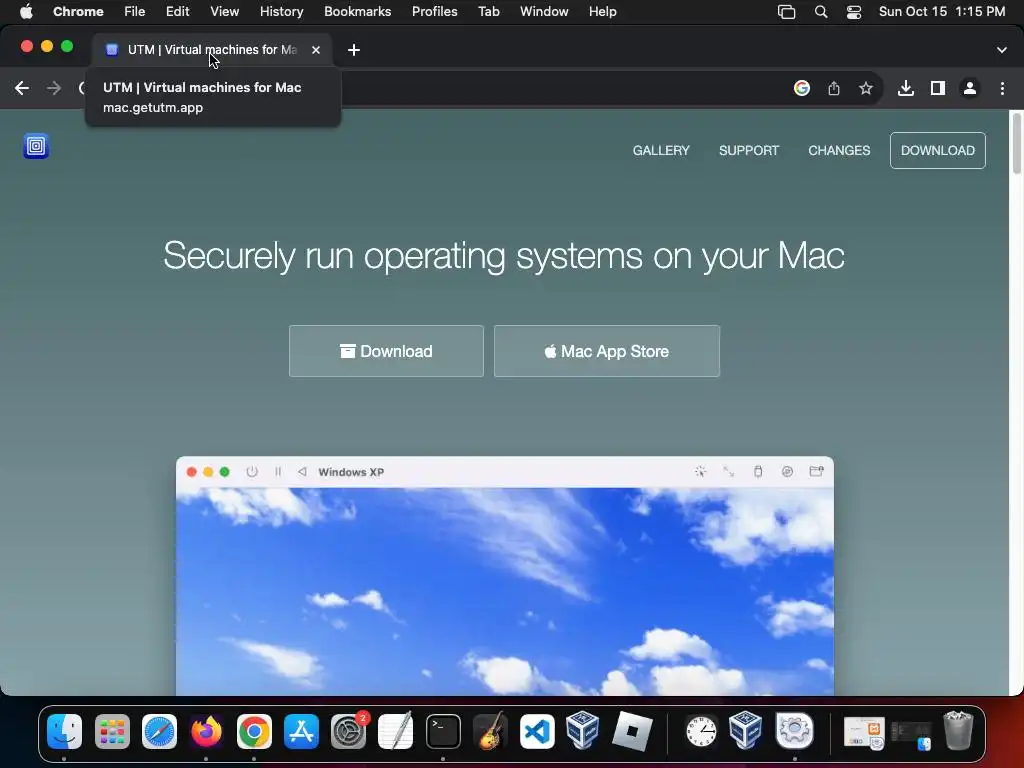Click the Download button with box icon
The height and width of the screenshot is (768, 1024).
[x=387, y=351]
